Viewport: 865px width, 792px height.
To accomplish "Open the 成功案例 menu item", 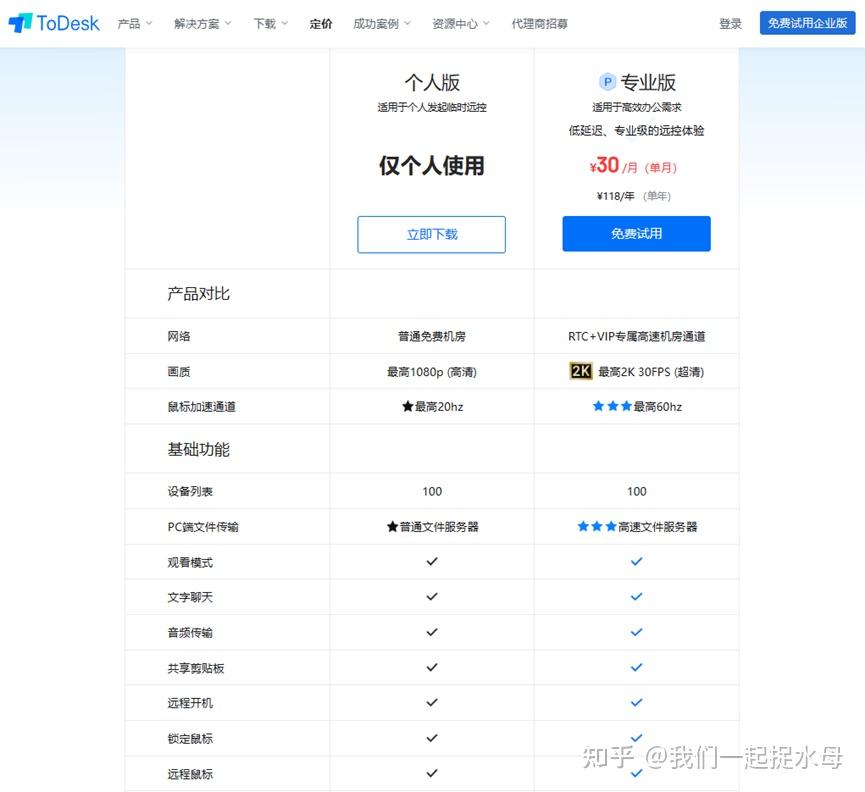I will pos(377,23).
